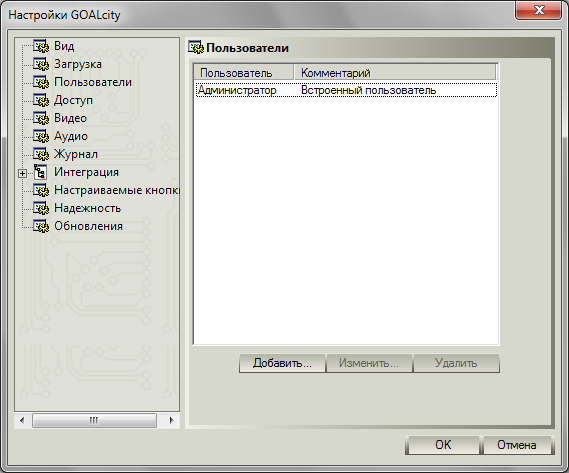Screen dimensions: 569x473
Task: Expand the Интеграция tree node
Action: point(22,174)
